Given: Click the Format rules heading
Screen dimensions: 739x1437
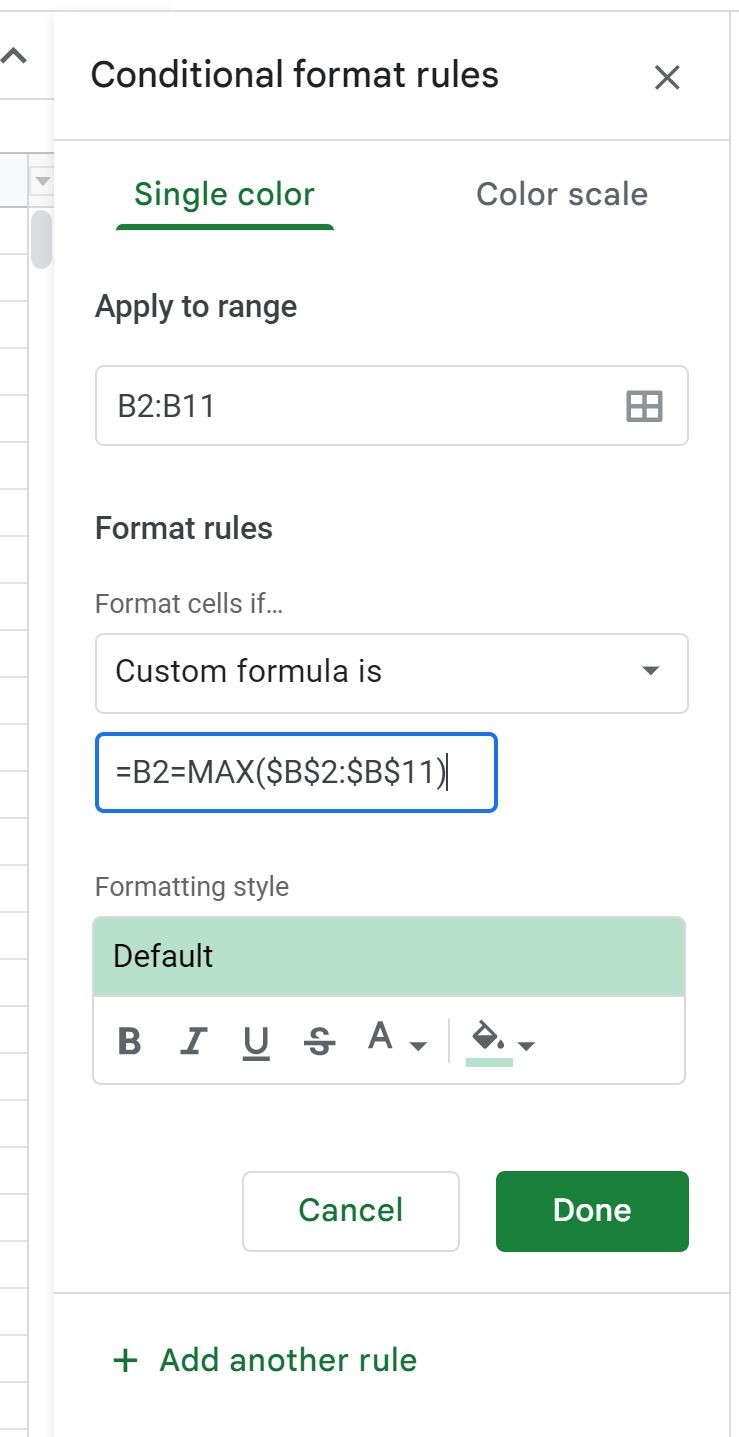Looking at the screenshot, I should click(184, 528).
